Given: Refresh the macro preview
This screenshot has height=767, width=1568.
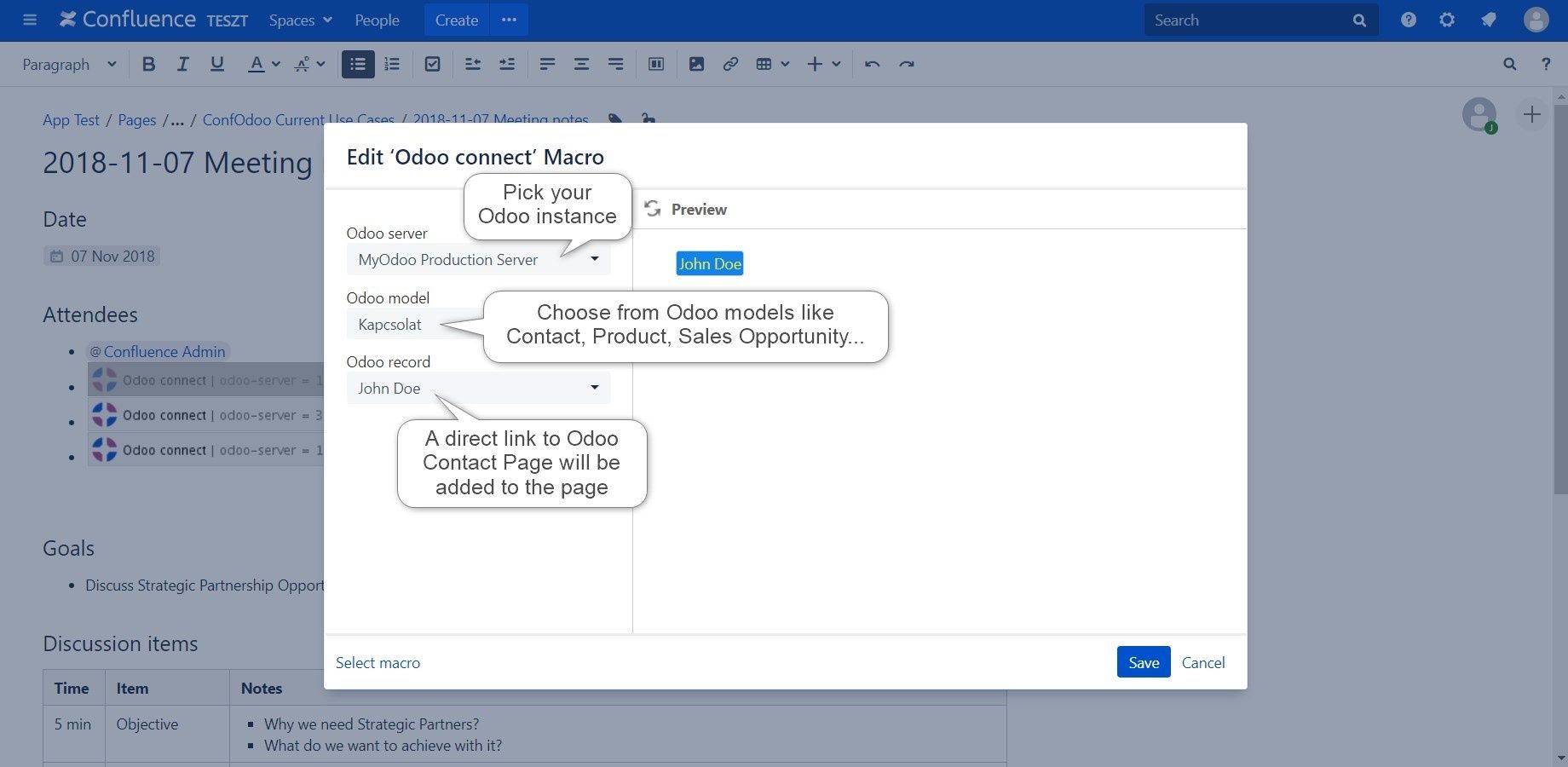Looking at the screenshot, I should pos(653,209).
